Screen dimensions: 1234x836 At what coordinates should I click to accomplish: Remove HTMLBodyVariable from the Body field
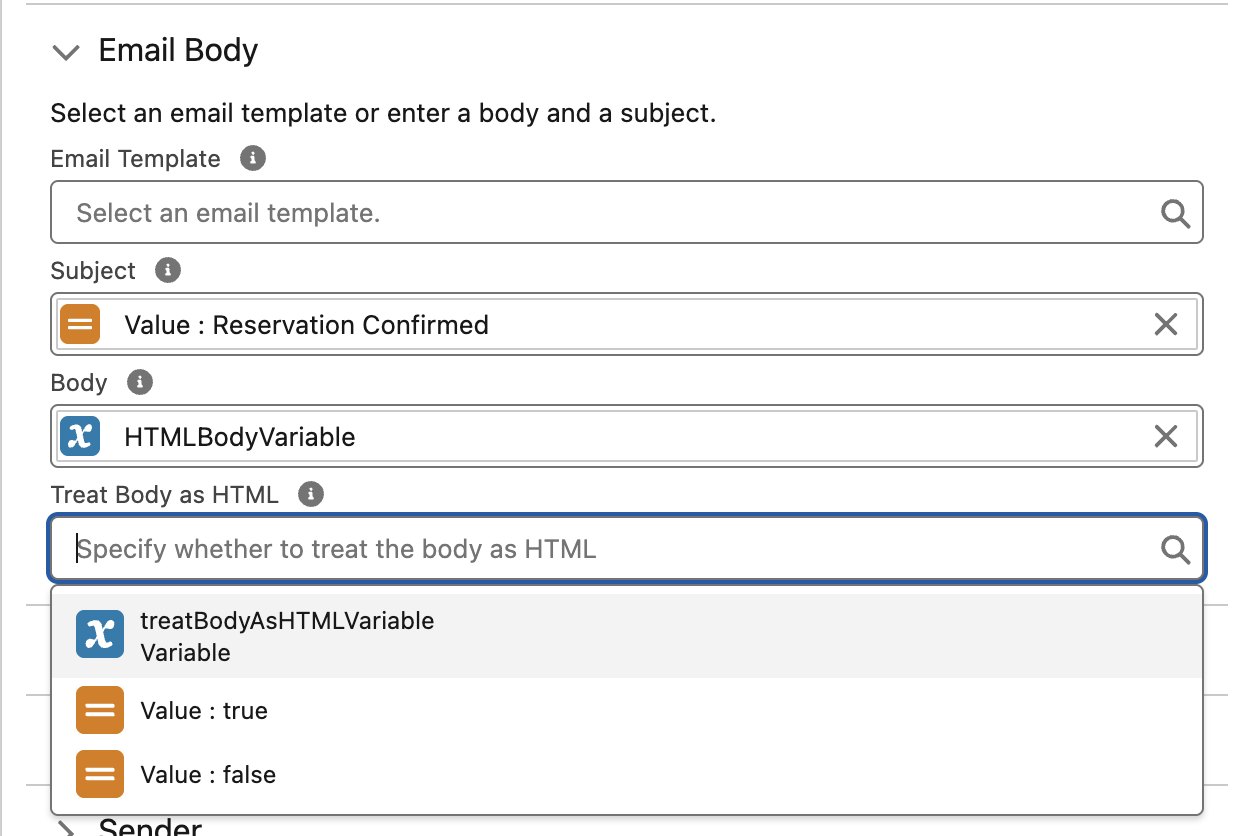pyautogui.click(x=1165, y=436)
